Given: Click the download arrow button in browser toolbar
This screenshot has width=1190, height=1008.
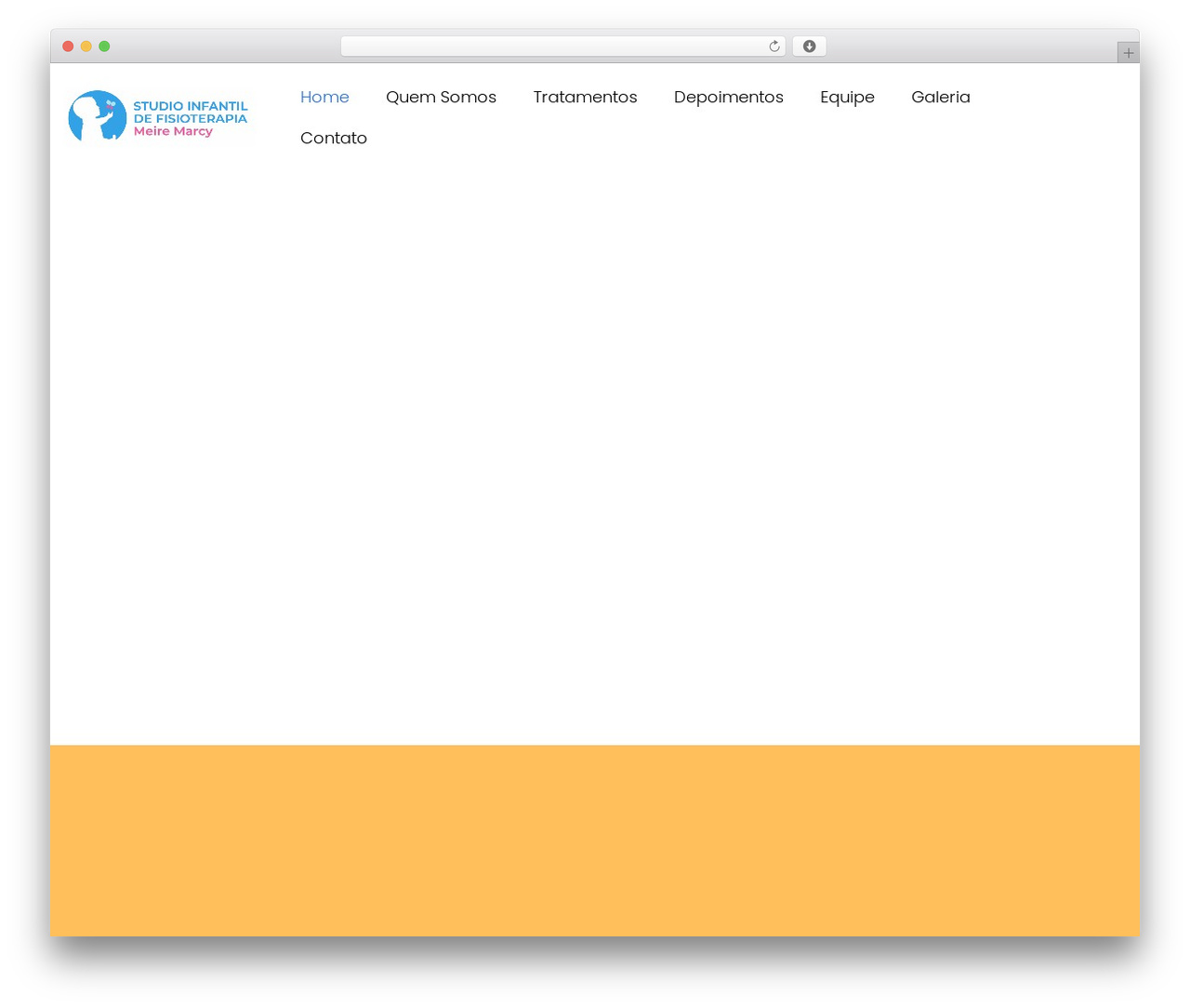Looking at the screenshot, I should tap(809, 46).
